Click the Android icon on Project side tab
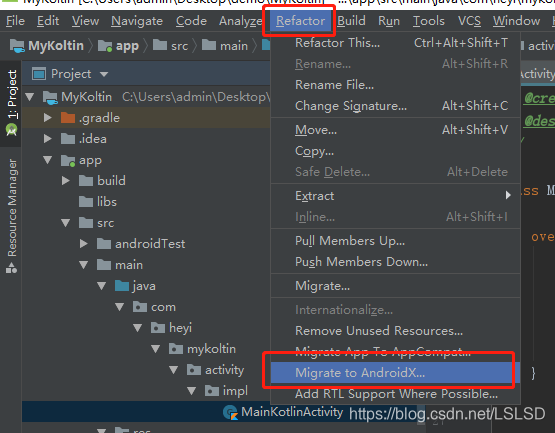Screen dimensions: 555x433 (11, 130)
